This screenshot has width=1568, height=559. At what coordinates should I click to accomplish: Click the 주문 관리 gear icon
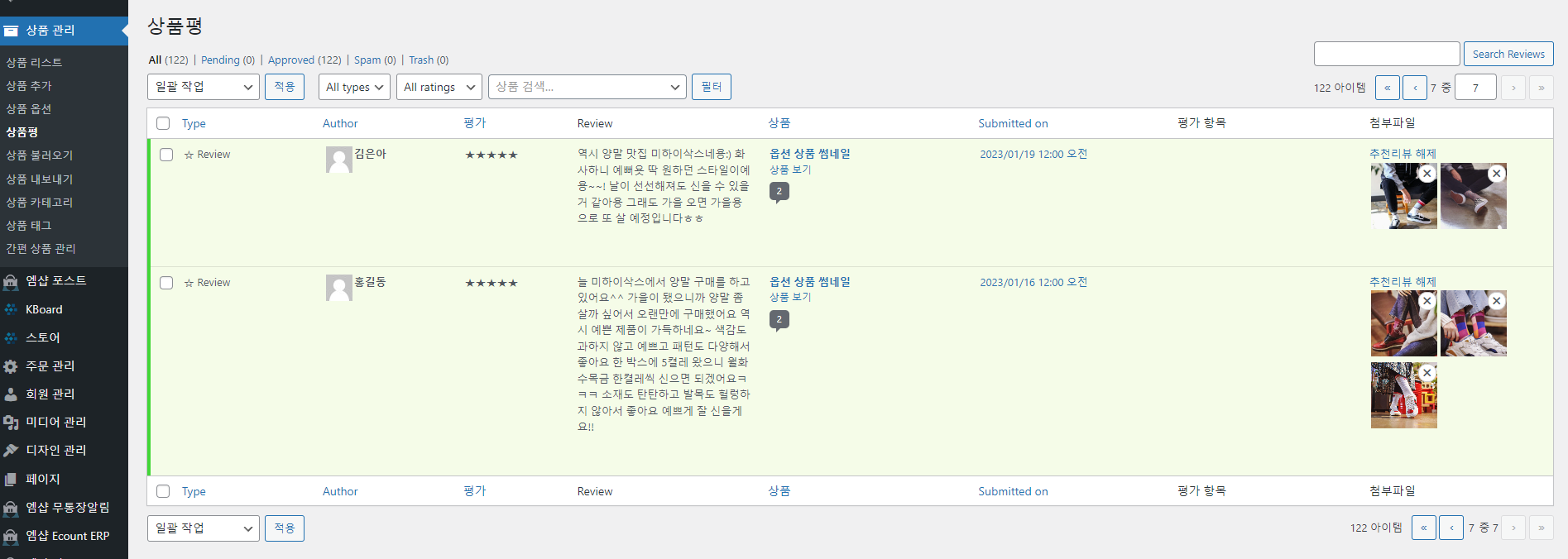[11, 366]
